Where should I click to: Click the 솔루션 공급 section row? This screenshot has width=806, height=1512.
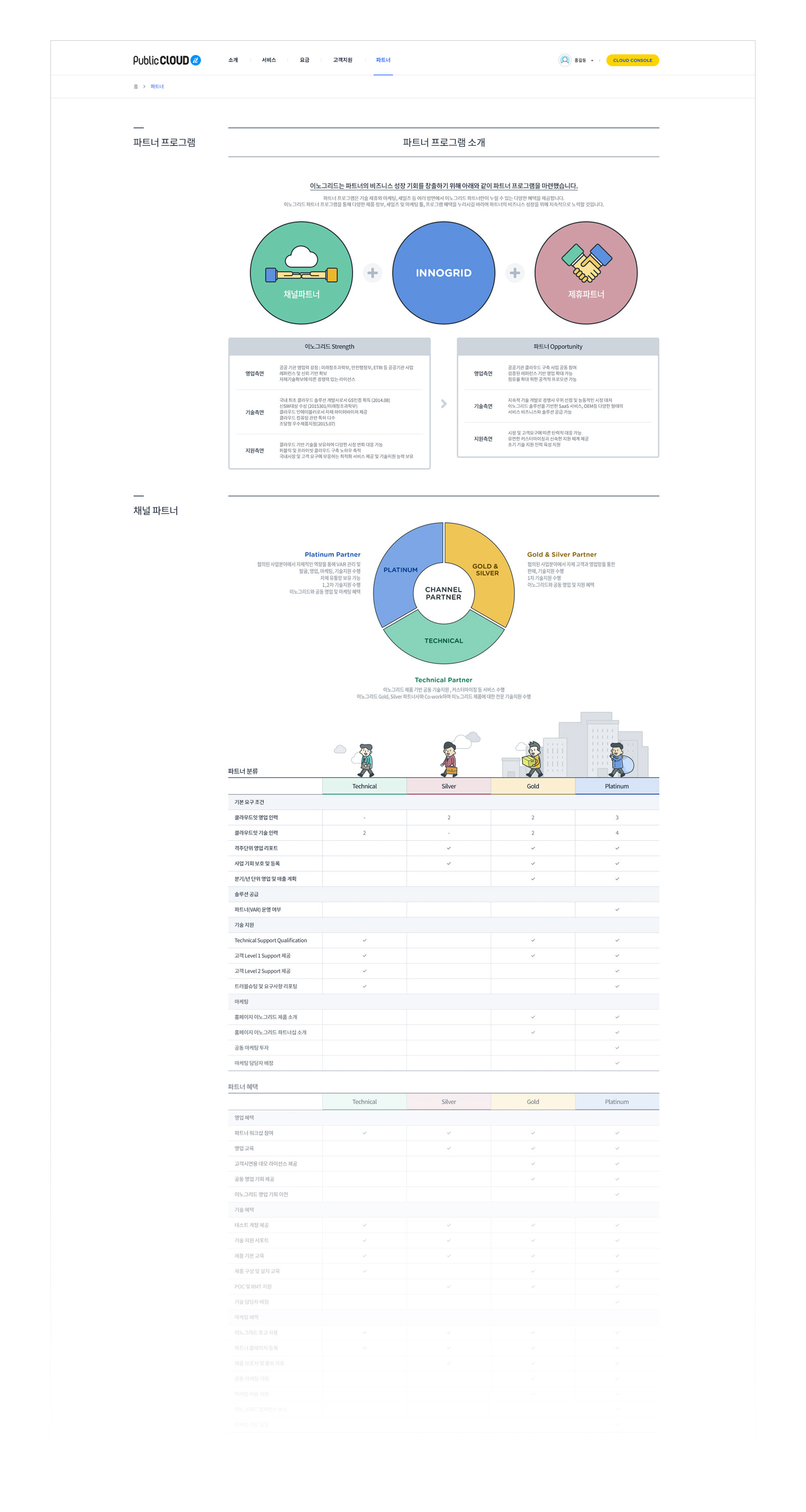[x=443, y=894]
